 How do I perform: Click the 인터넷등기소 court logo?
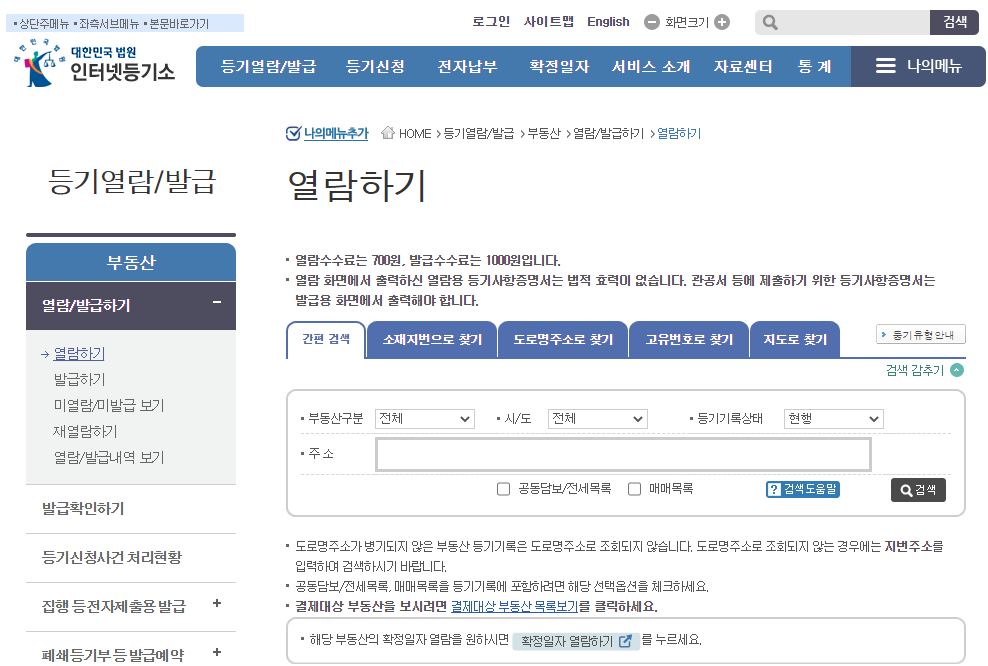click(95, 63)
